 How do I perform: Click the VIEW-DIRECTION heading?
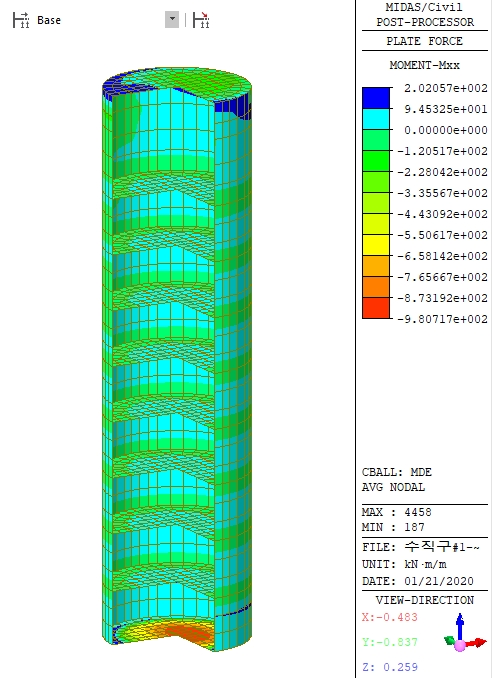click(x=425, y=600)
